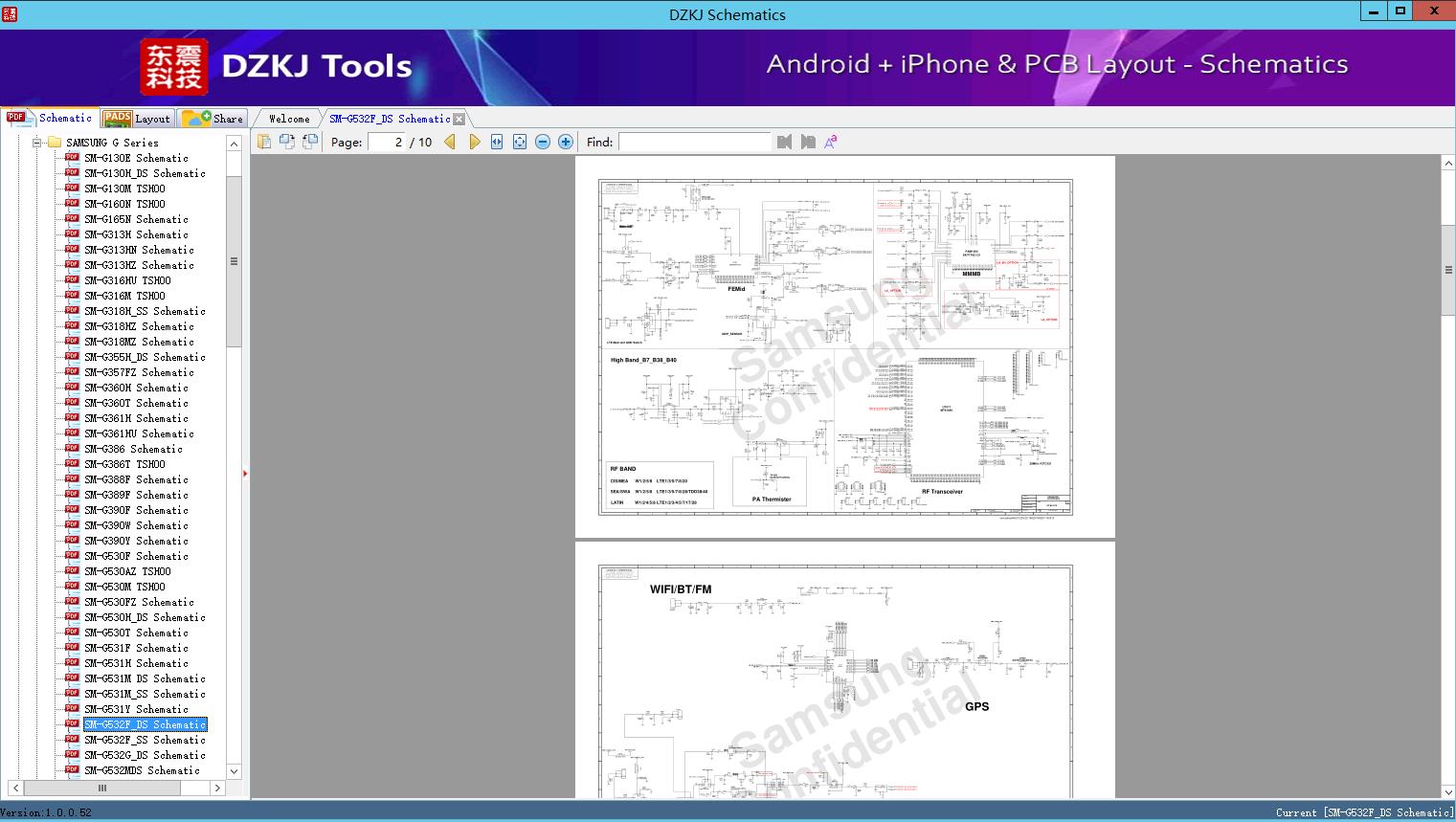Image resolution: width=1456 pixels, height=822 pixels.
Task: Switch to the Share tab
Action: pos(213,119)
